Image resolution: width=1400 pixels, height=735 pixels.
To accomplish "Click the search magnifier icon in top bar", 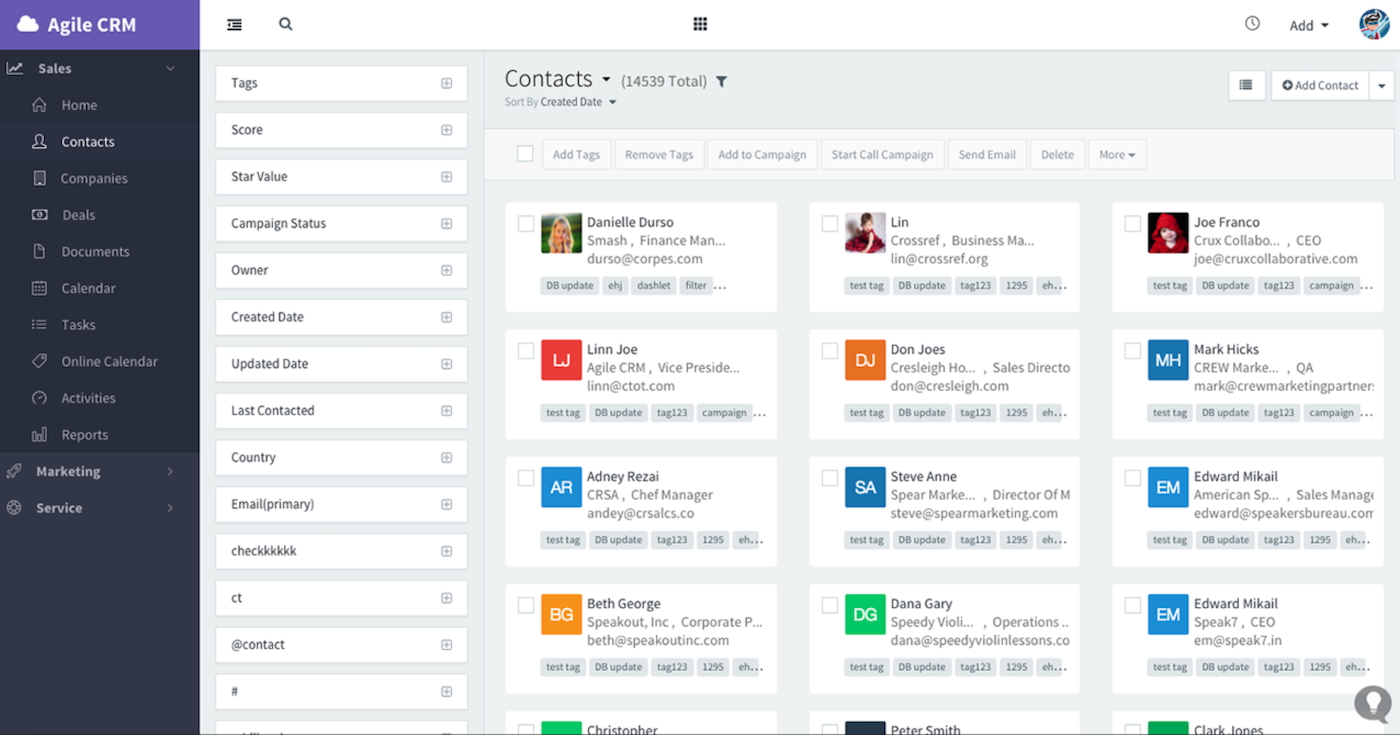I will click(x=286, y=24).
